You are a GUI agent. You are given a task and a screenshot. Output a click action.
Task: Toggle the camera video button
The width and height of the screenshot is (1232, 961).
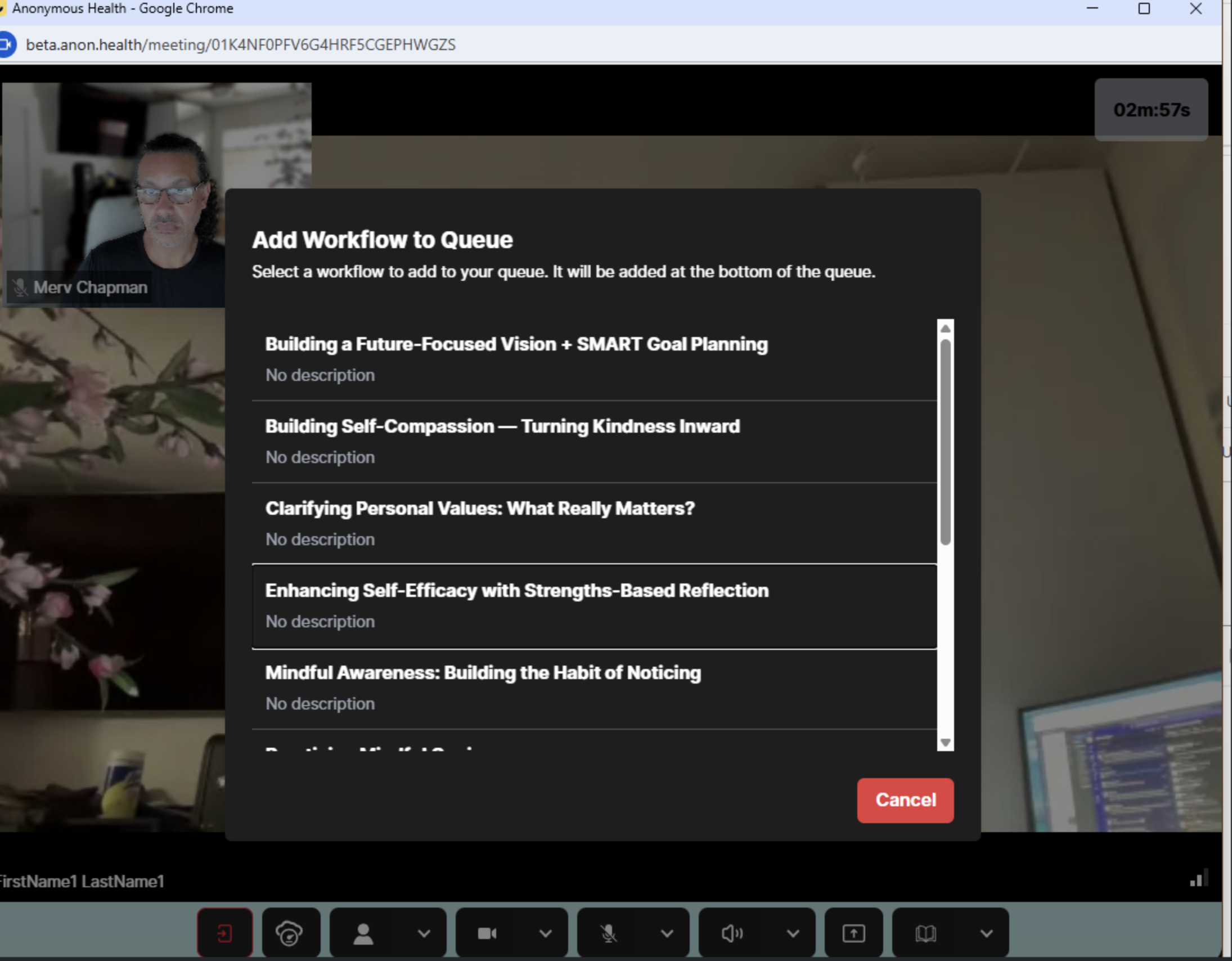pos(487,933)
